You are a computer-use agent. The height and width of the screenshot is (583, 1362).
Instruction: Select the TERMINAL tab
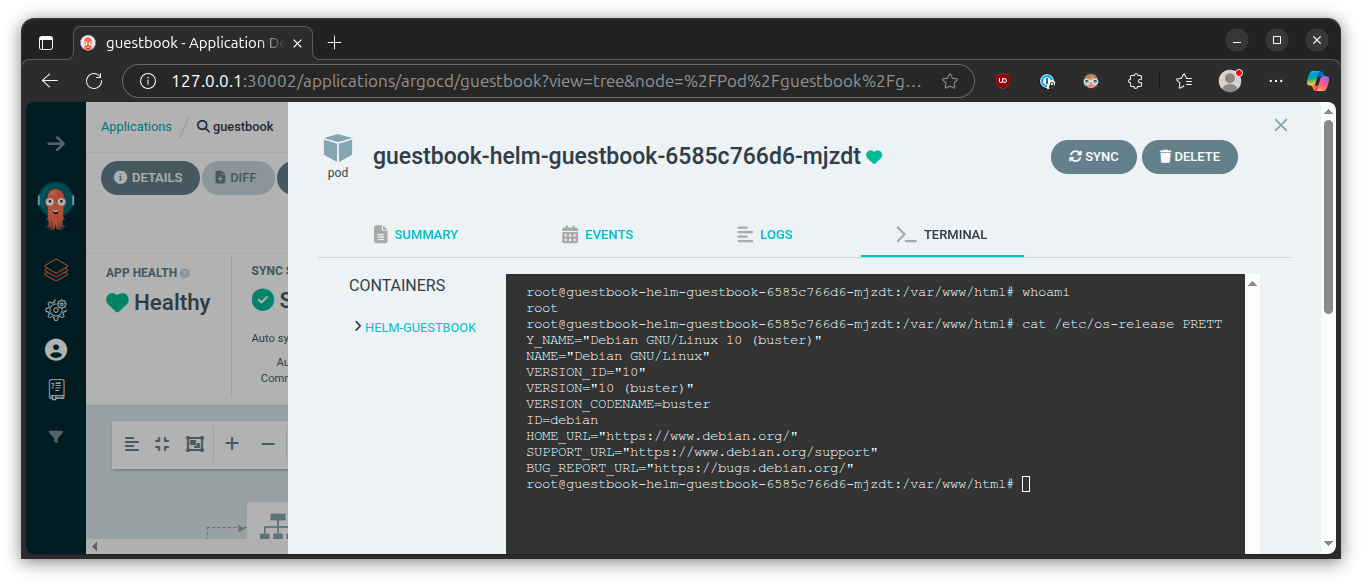pos(942,235)
